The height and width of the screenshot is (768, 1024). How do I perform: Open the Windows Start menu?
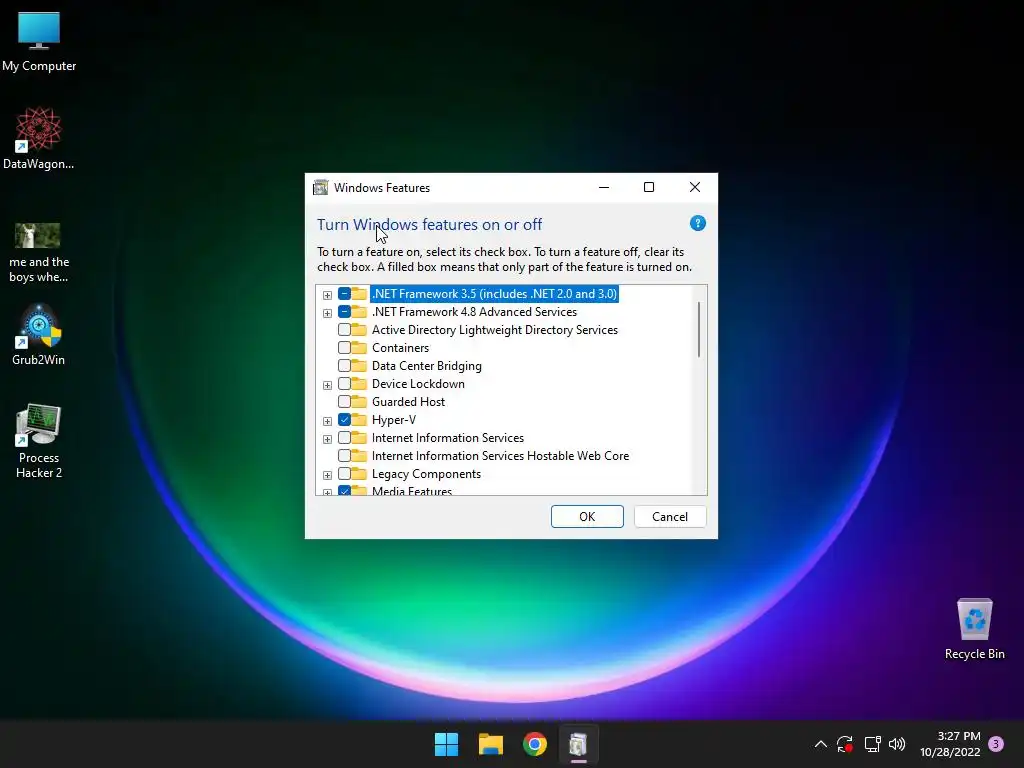pos(447,744)
